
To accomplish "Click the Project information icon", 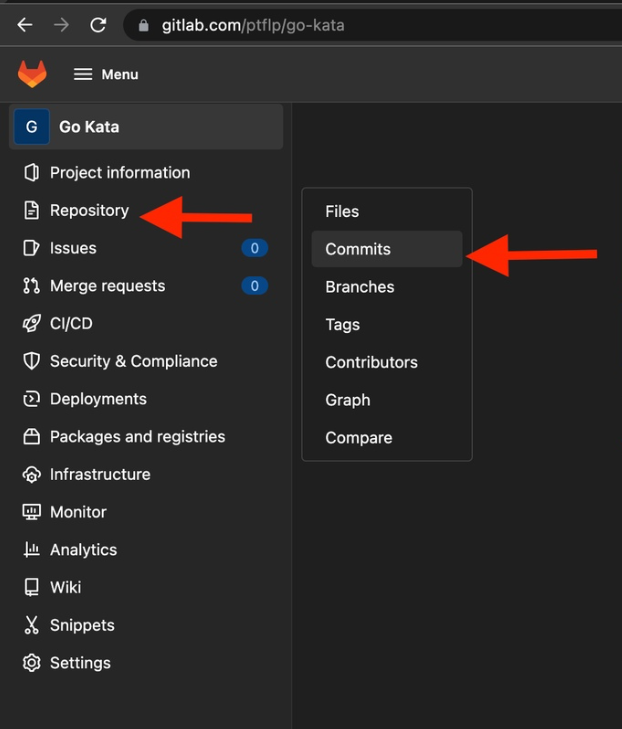I will tap(31, 173).
